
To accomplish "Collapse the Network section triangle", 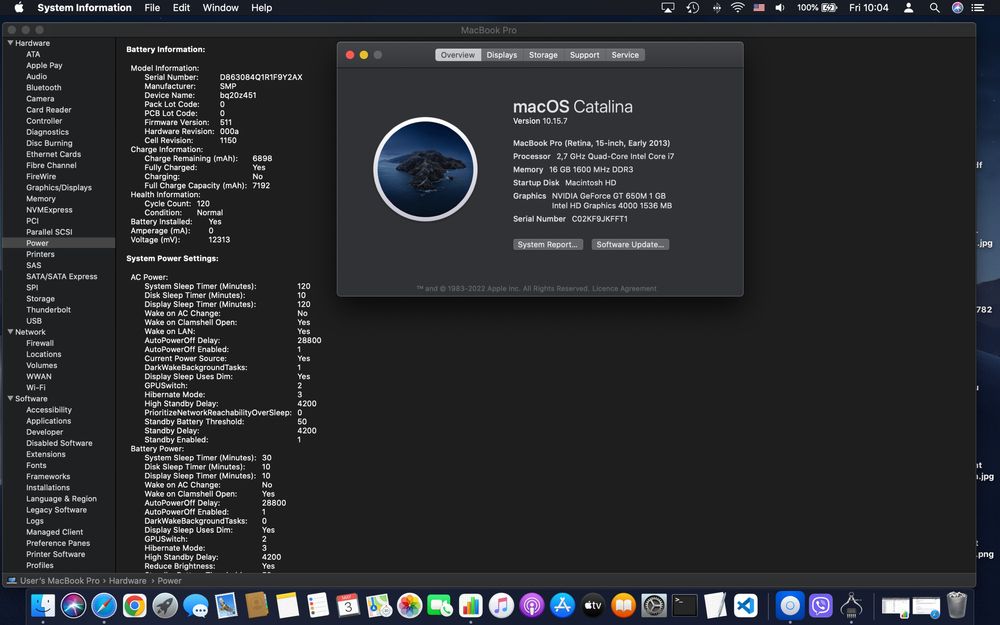I will (10, 332).
